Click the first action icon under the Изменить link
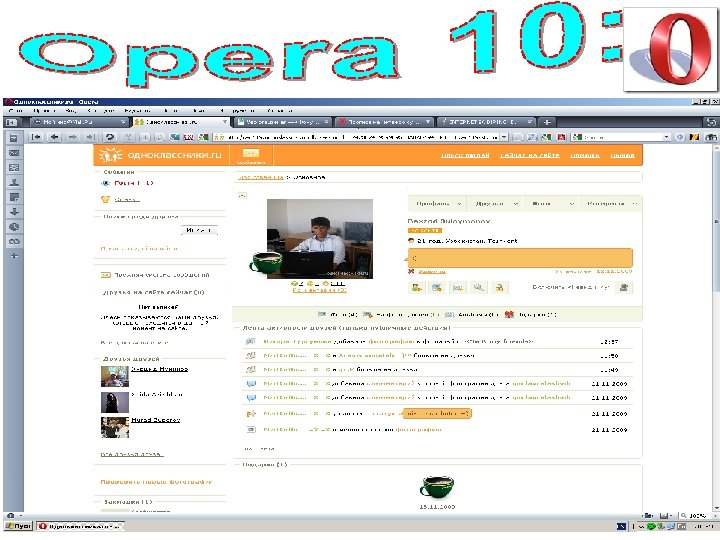720x540 pixels. tap(416, 287)
